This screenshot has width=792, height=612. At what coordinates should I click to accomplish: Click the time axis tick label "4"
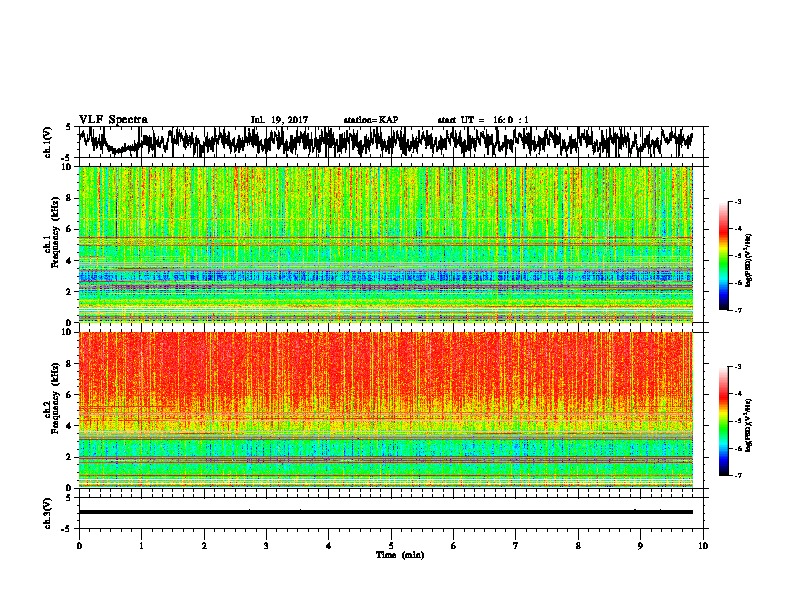point(329,545)
